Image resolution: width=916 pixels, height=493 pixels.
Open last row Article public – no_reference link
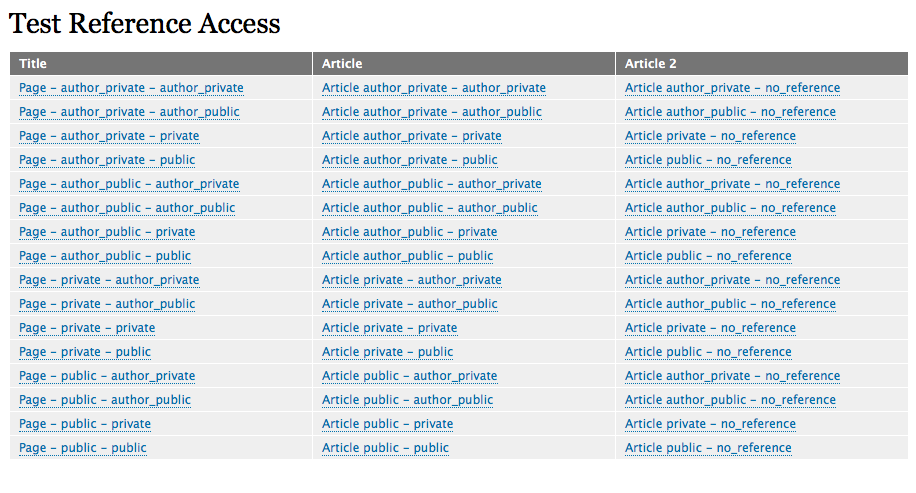click(x=708, y=448)
